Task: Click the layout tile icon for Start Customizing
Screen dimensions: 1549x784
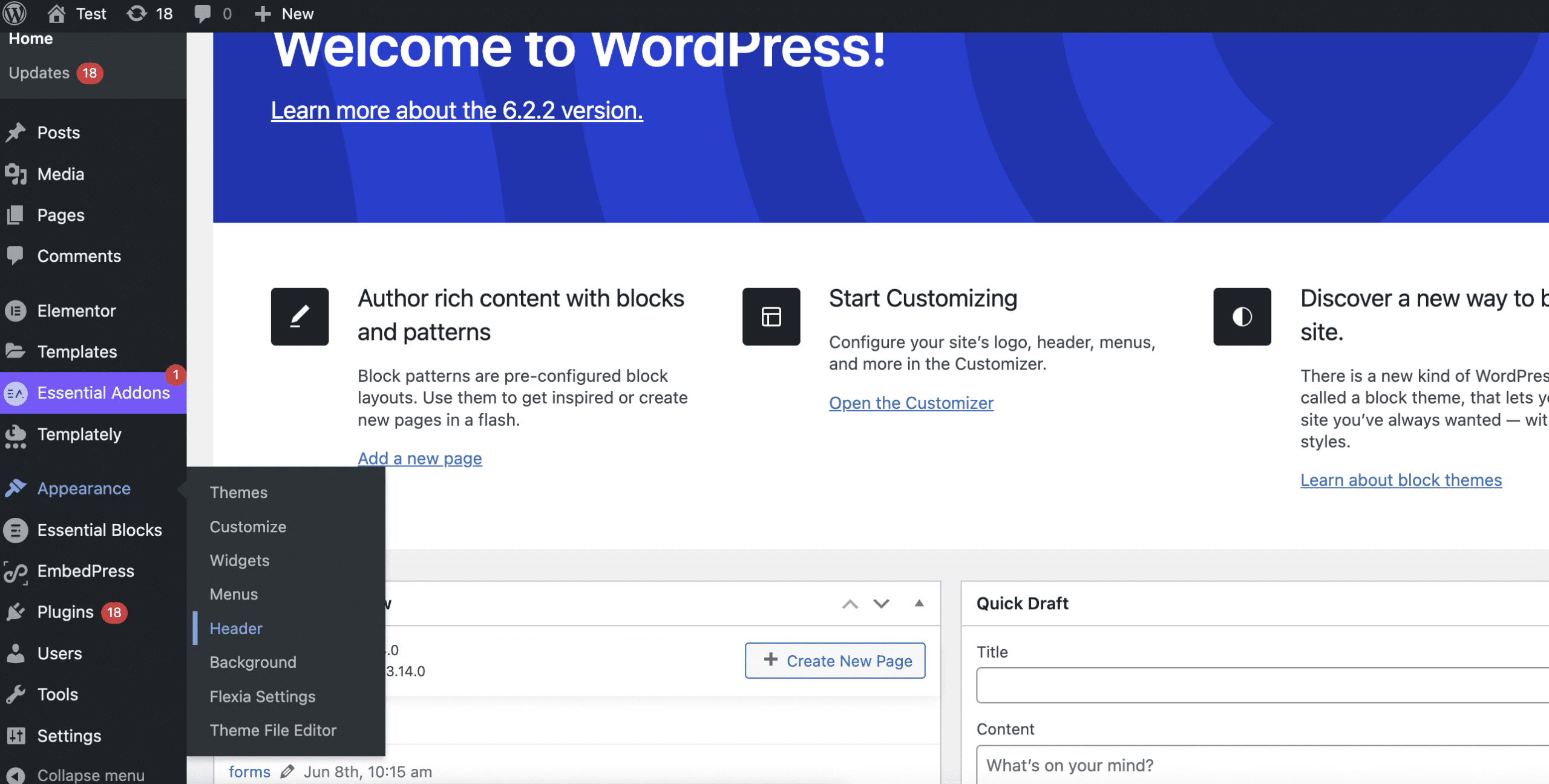Action: click(x=771, y=316)
